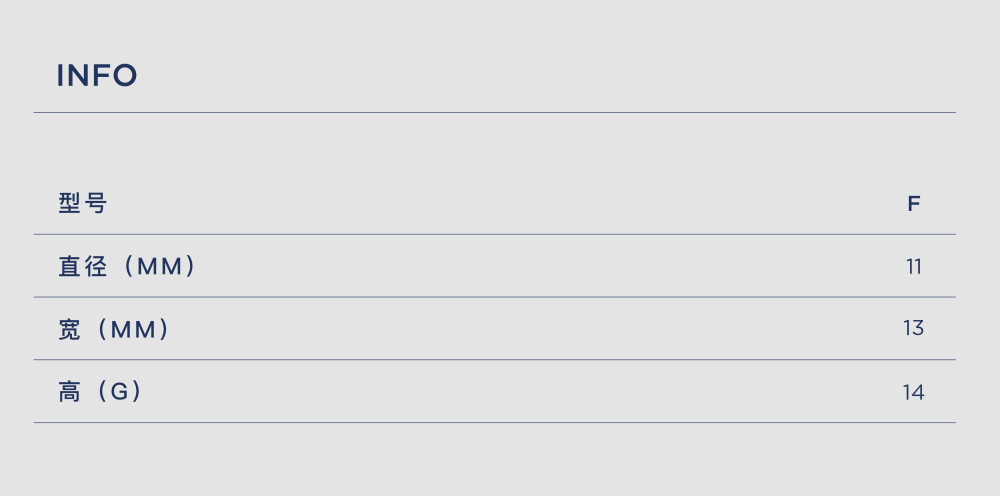This screenshot has width=1000, height=496.
Task: Select the 高 (G) row label
Action: [x=100, y=391]
